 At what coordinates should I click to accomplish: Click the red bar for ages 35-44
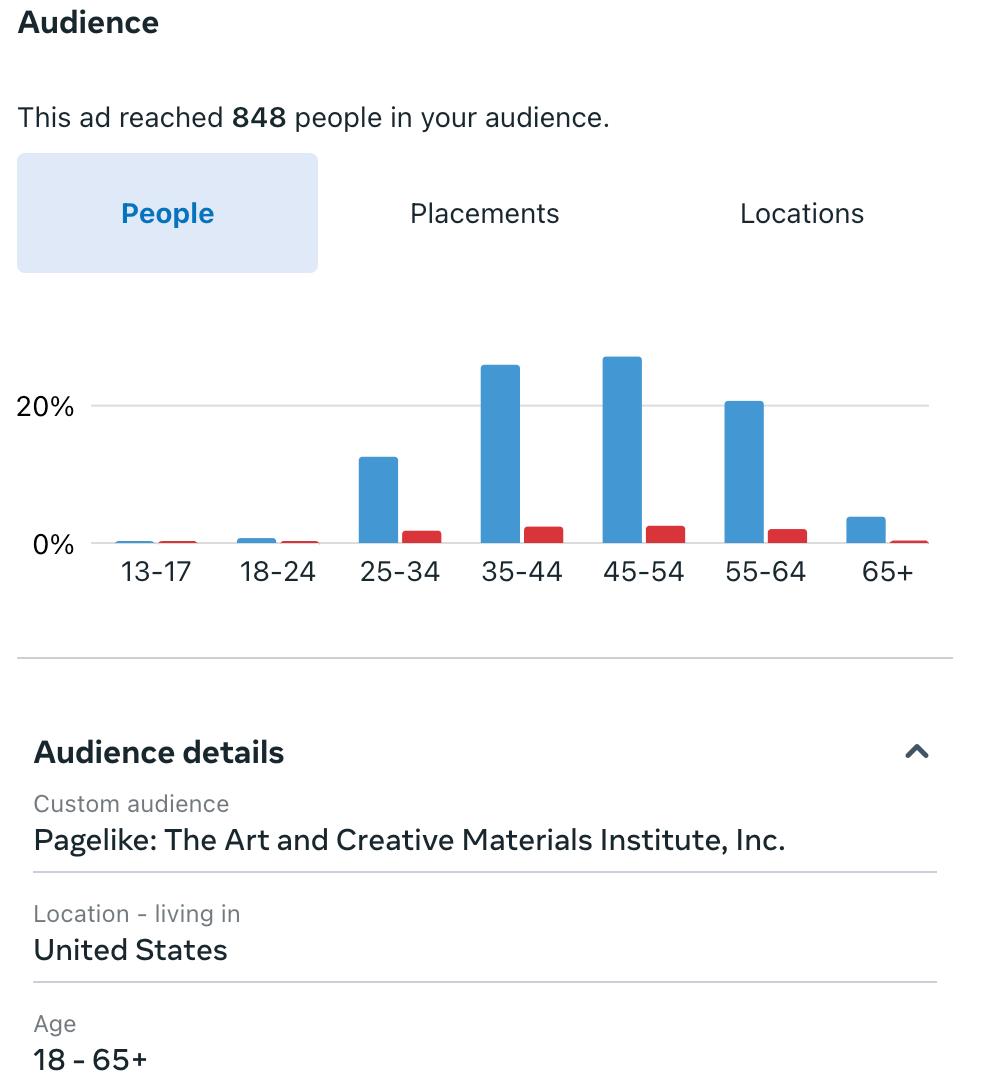[x=544, y=535]
